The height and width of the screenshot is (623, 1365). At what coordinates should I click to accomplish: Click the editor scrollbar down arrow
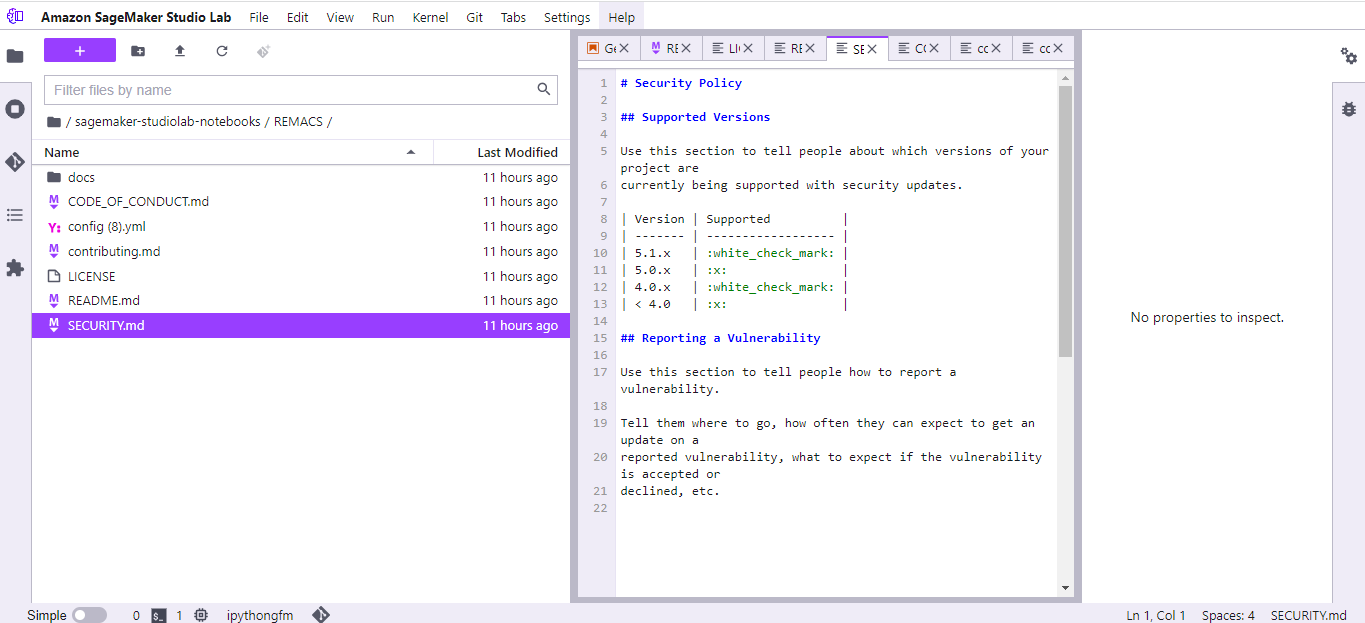click(x=1065, y=588)
